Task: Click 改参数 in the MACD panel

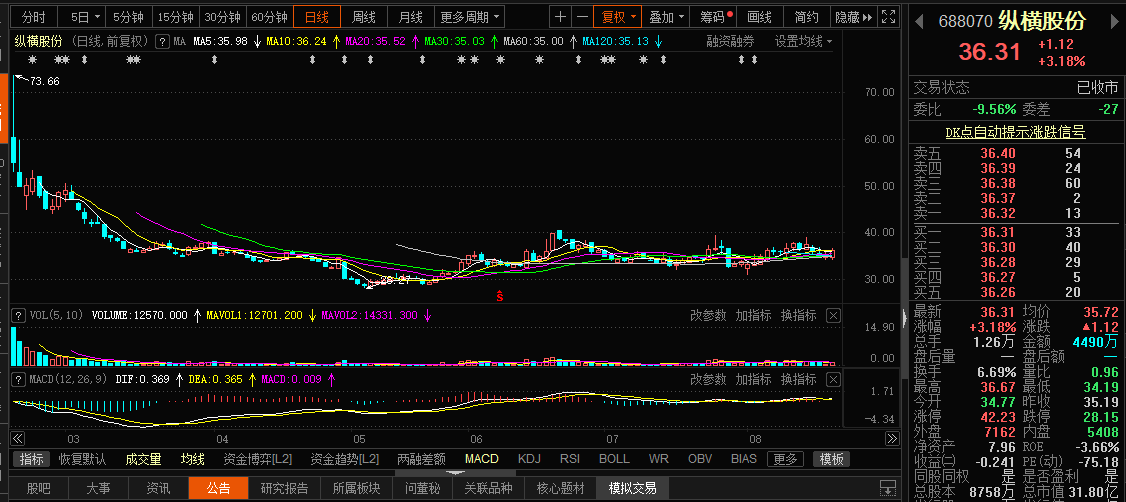Action: coord(708,379)
